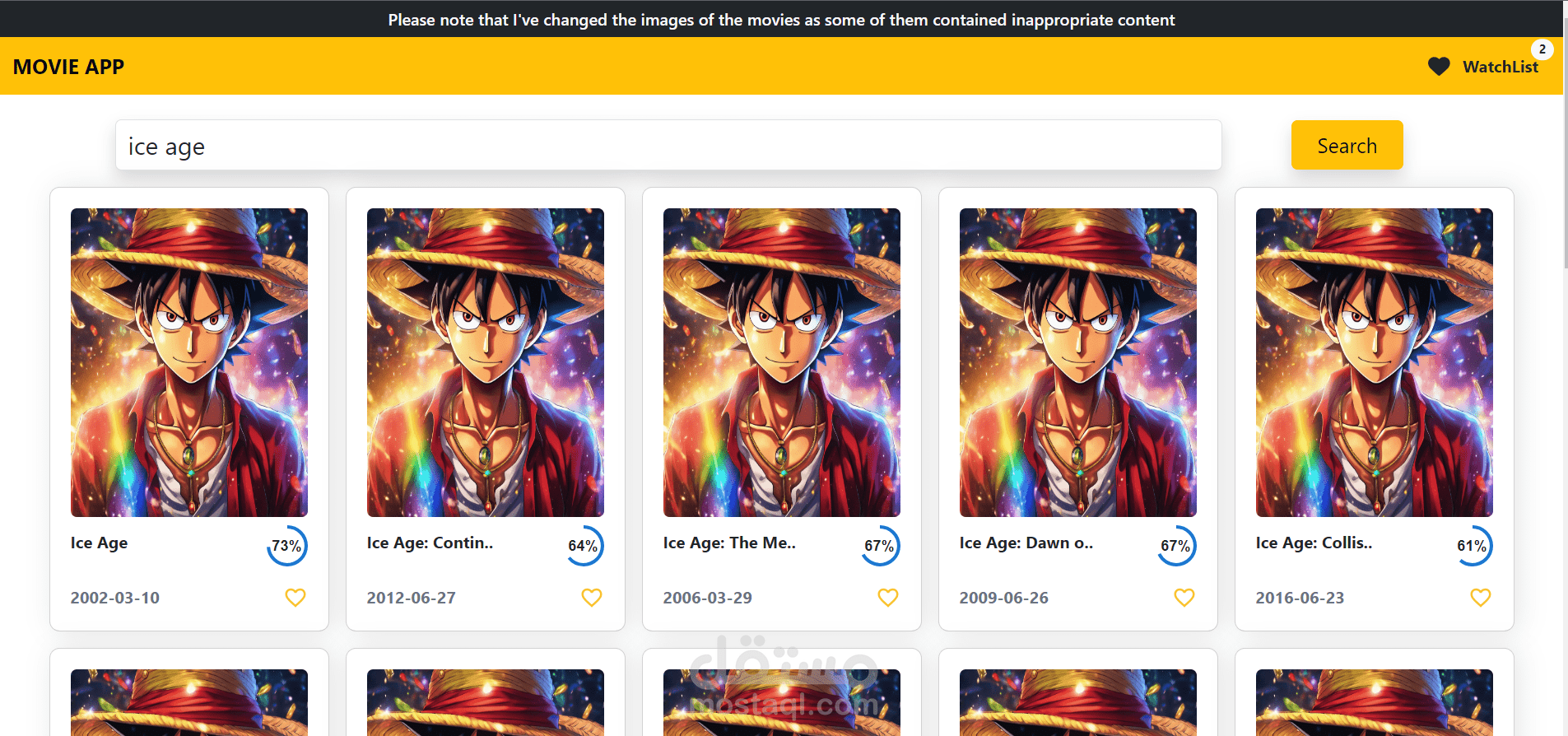This screenshot has width=1568, height=736.
Task: Open the Ice Age: The Me.. poster image
Action: (782, 362)
